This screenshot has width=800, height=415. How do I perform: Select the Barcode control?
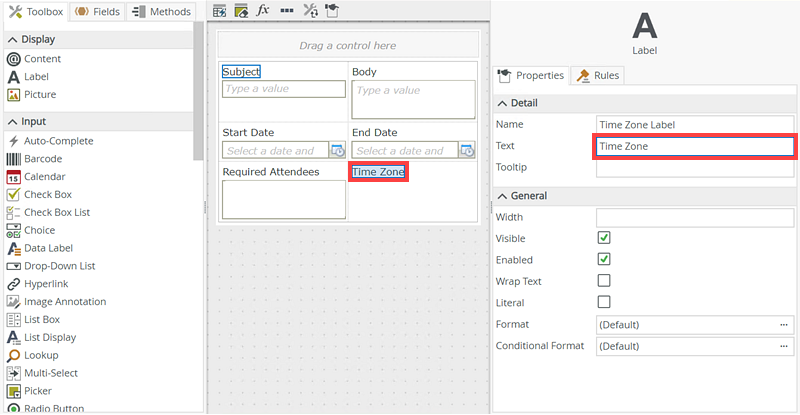point(34,159)
